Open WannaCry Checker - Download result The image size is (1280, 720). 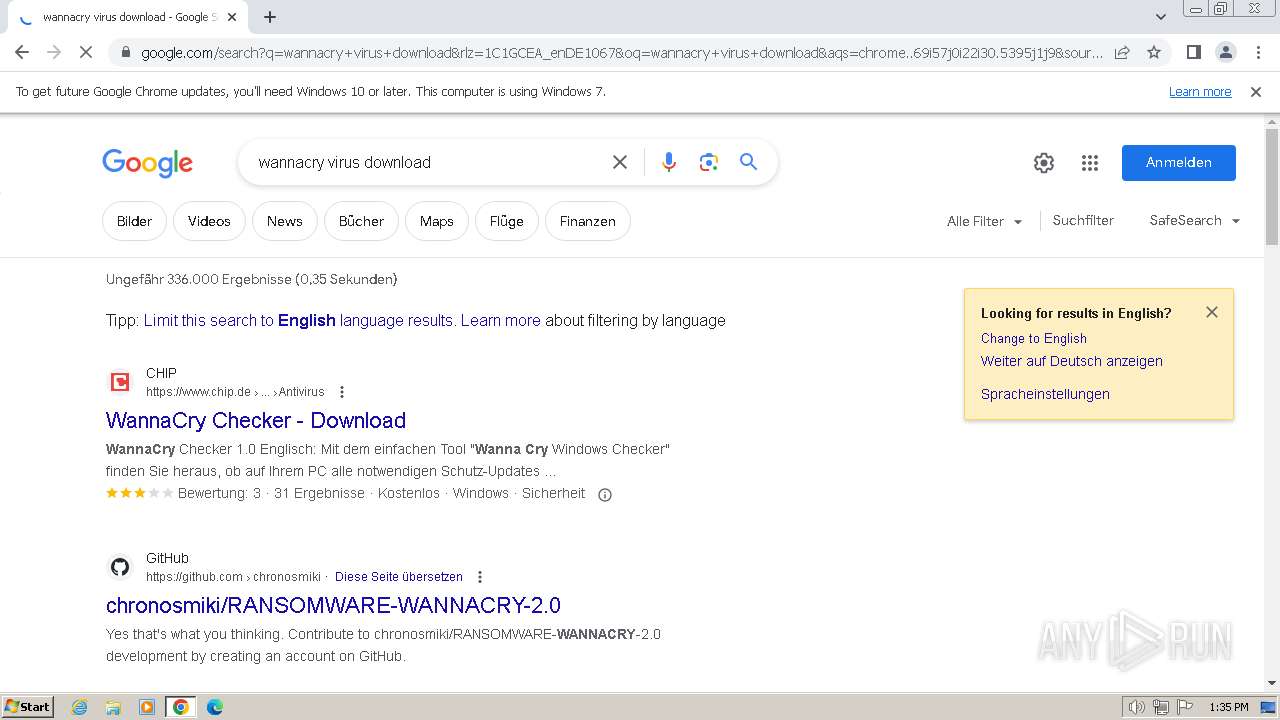pyautogui.click(x=256, y=420)
